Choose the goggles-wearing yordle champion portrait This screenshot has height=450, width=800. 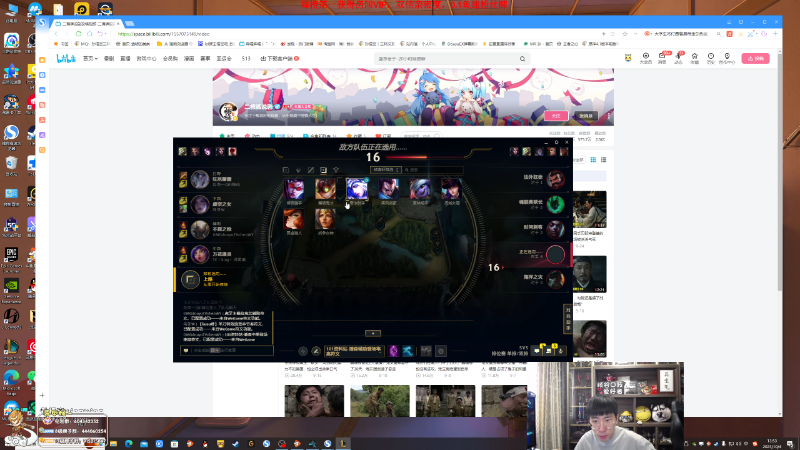[326, 189]
